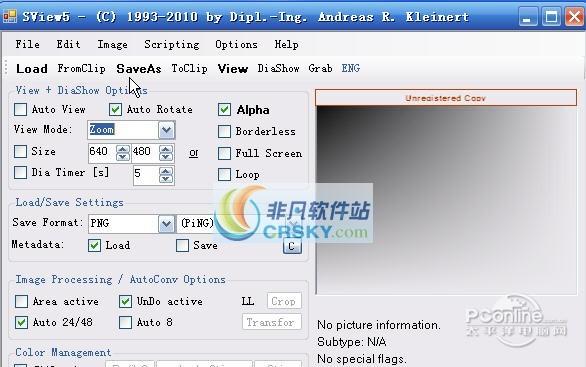586x367 pixels.
Task: Click the C button near Metadata
Action: pos(292,246)
